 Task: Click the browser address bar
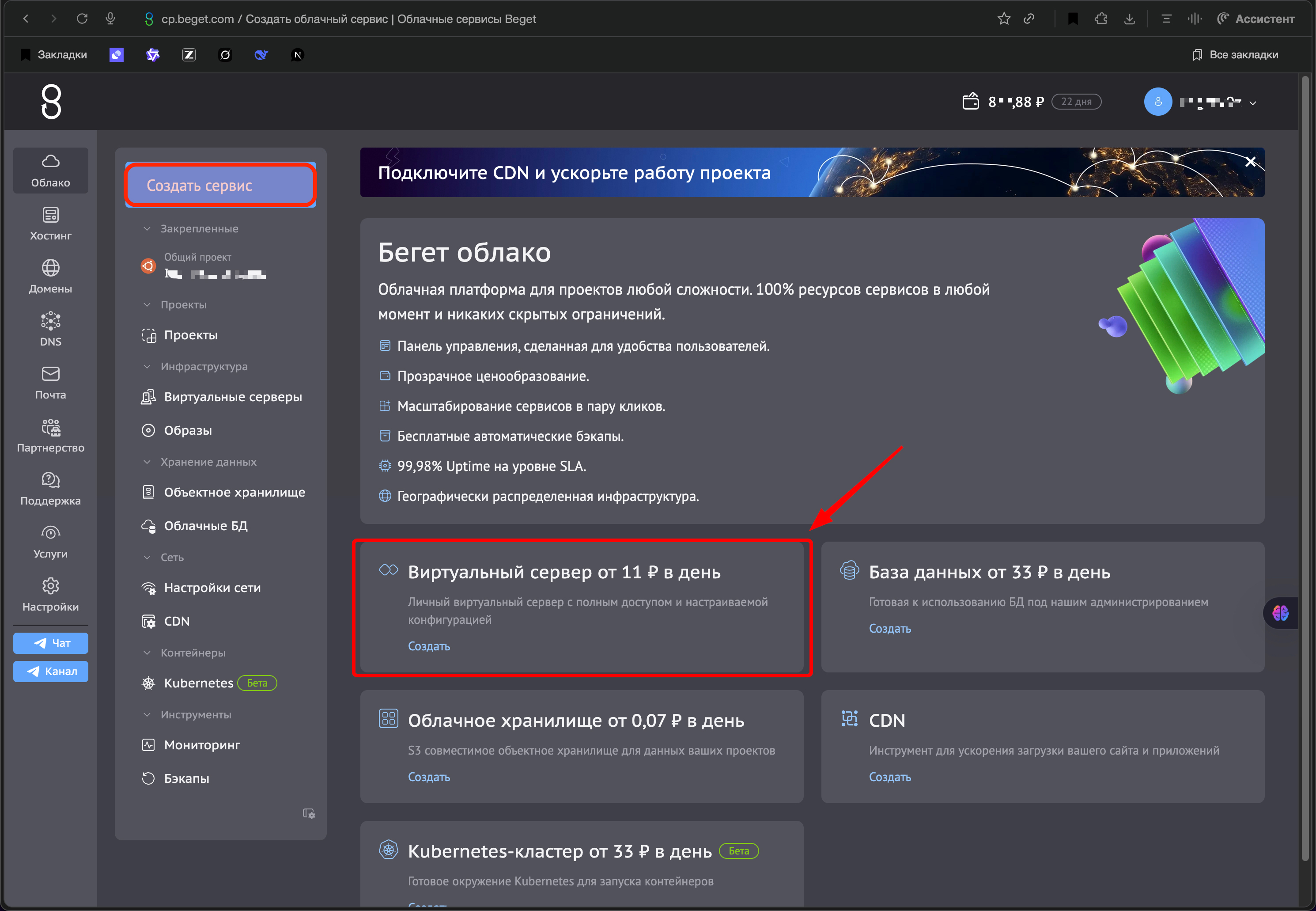(x=348, y=19)
